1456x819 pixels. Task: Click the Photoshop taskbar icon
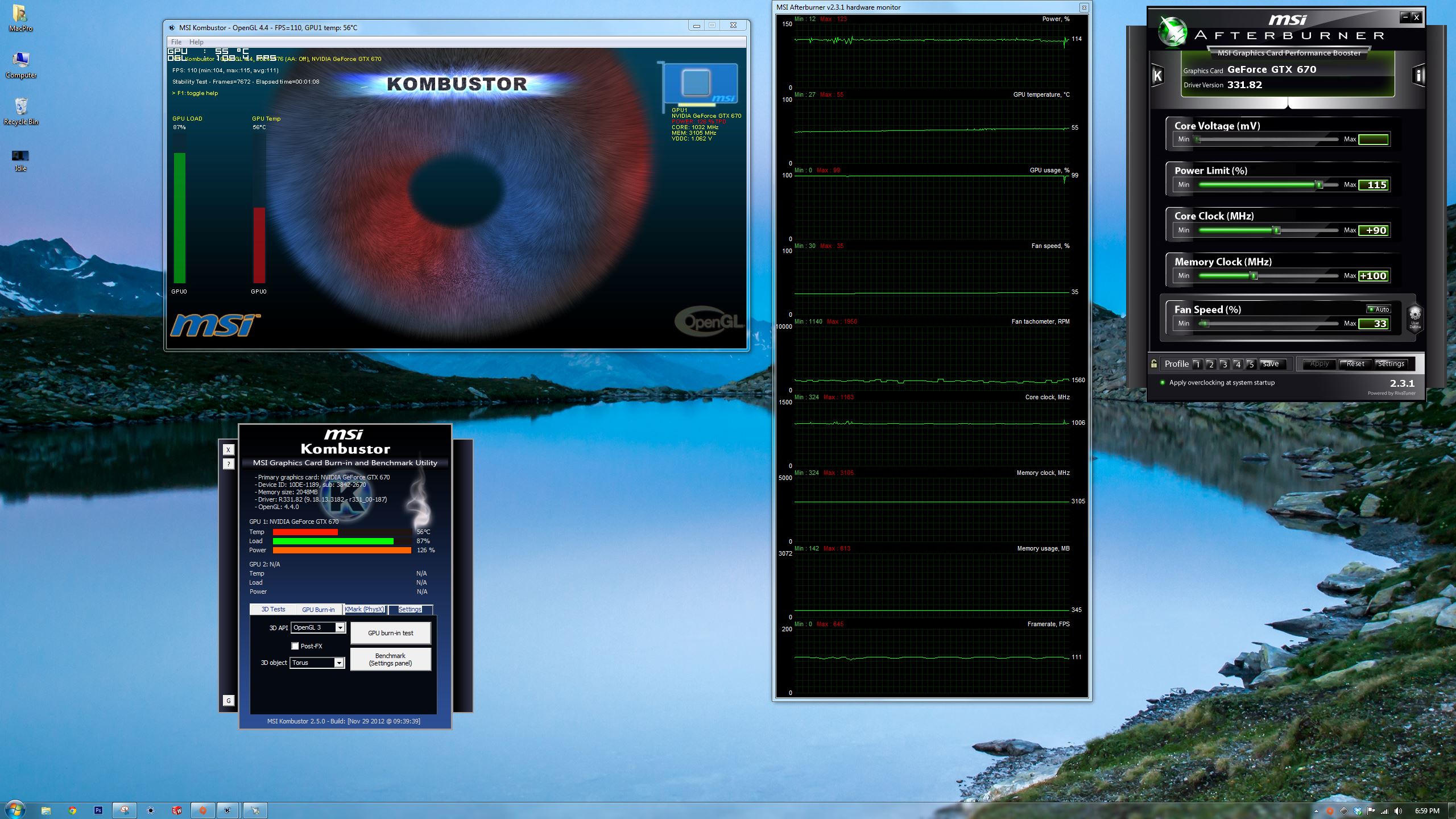tap(98, 810)
